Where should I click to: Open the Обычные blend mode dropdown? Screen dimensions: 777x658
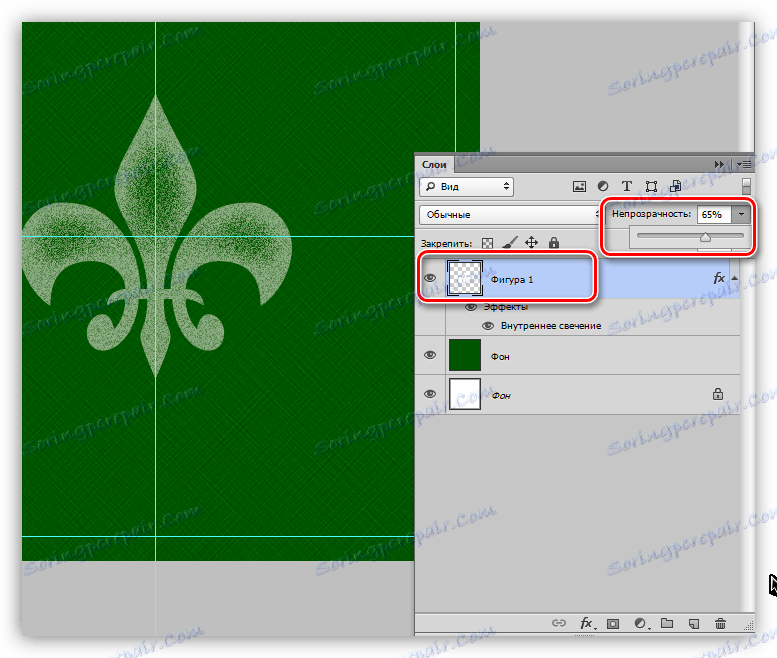(510, 215)
